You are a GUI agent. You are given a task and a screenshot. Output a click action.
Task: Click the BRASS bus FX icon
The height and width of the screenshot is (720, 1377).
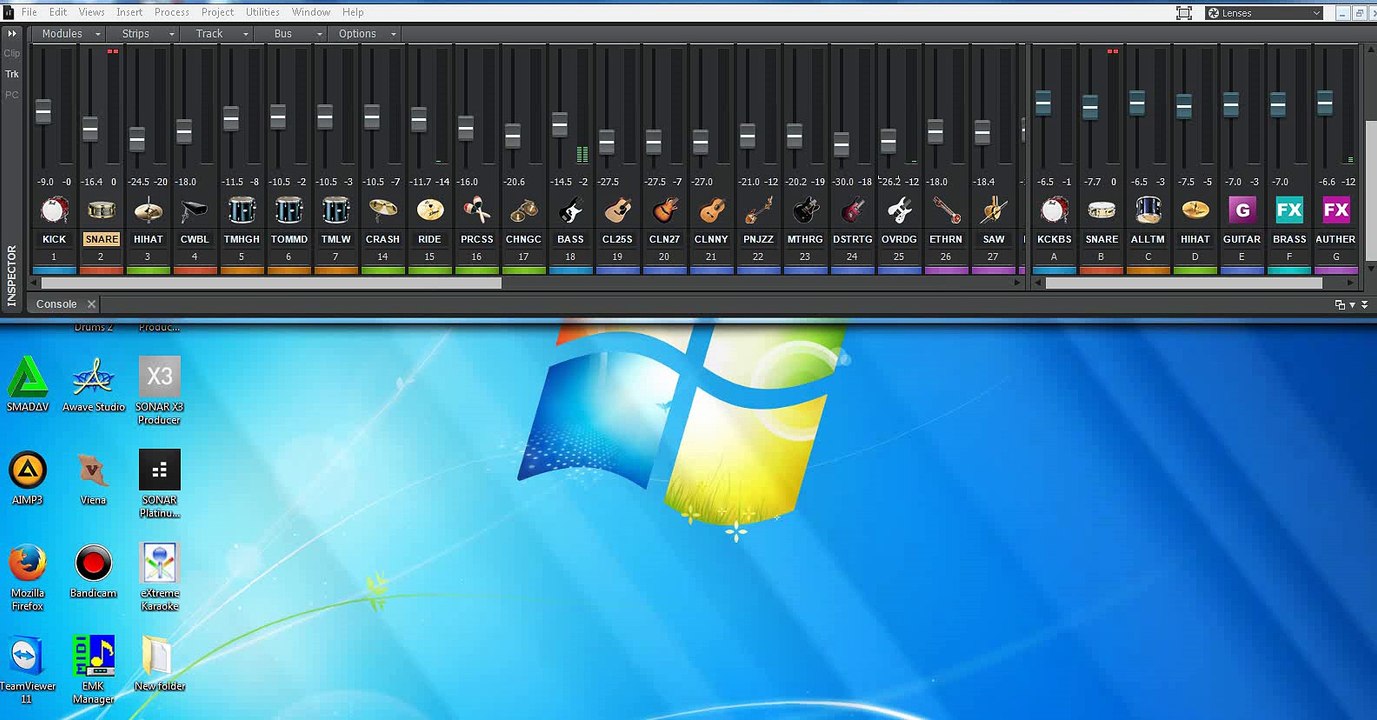pos(1289,210)
